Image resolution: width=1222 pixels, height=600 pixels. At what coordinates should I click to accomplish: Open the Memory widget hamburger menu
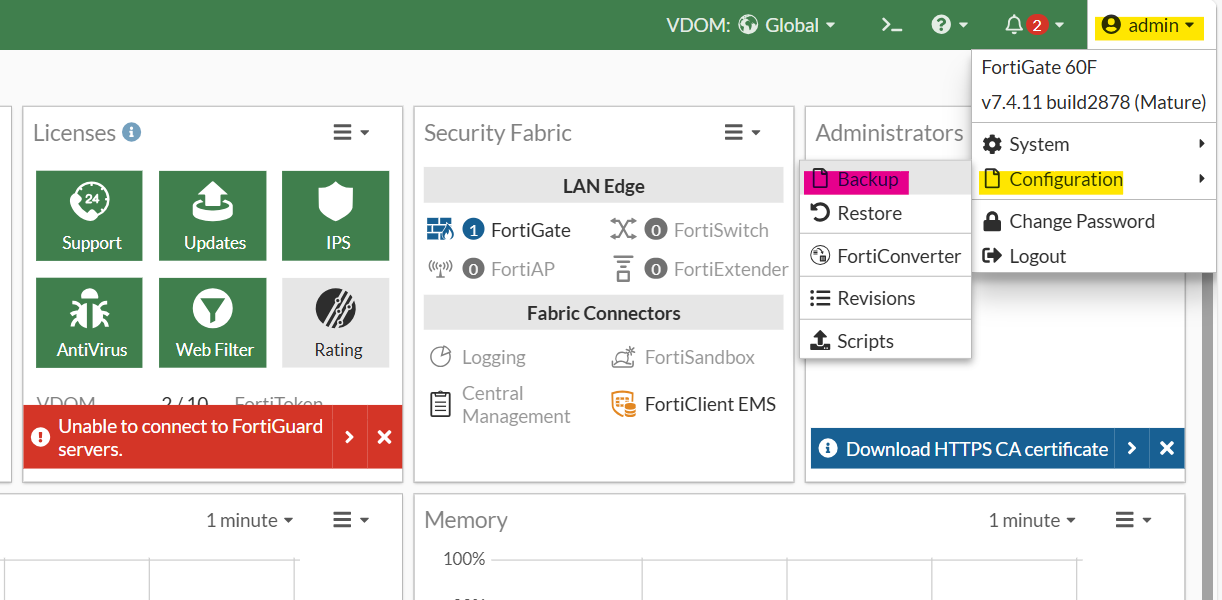pos(1133,520)
